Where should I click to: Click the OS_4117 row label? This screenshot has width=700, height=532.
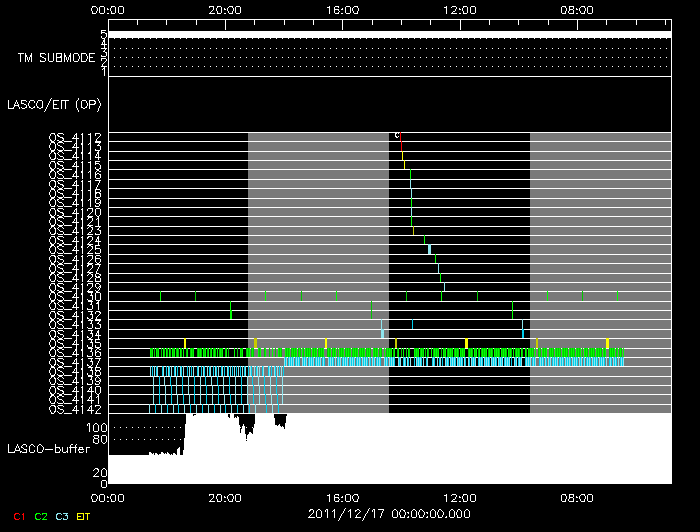[x=75, y=184]
